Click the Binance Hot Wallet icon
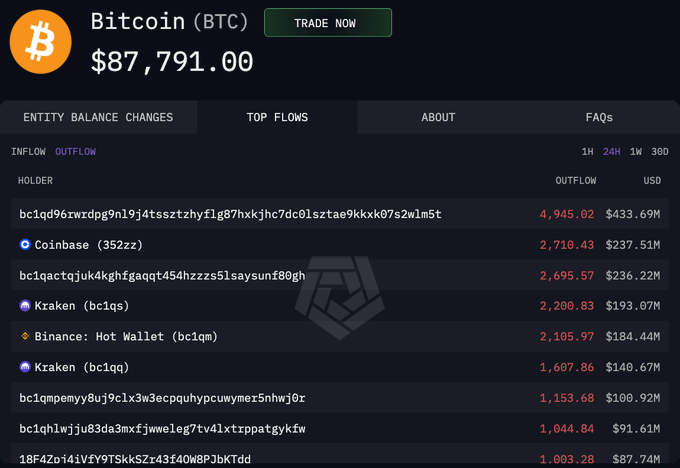The width and height of the screenshot is (680, 468). [26, 337]
